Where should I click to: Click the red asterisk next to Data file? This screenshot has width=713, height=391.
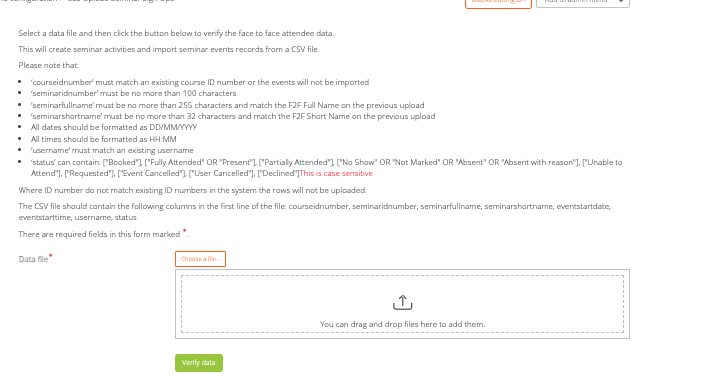tap(50, 256)
